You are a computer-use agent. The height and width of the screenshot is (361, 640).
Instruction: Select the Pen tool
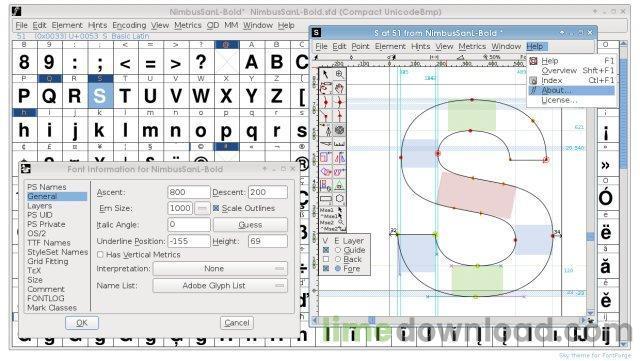coord(325,130)
